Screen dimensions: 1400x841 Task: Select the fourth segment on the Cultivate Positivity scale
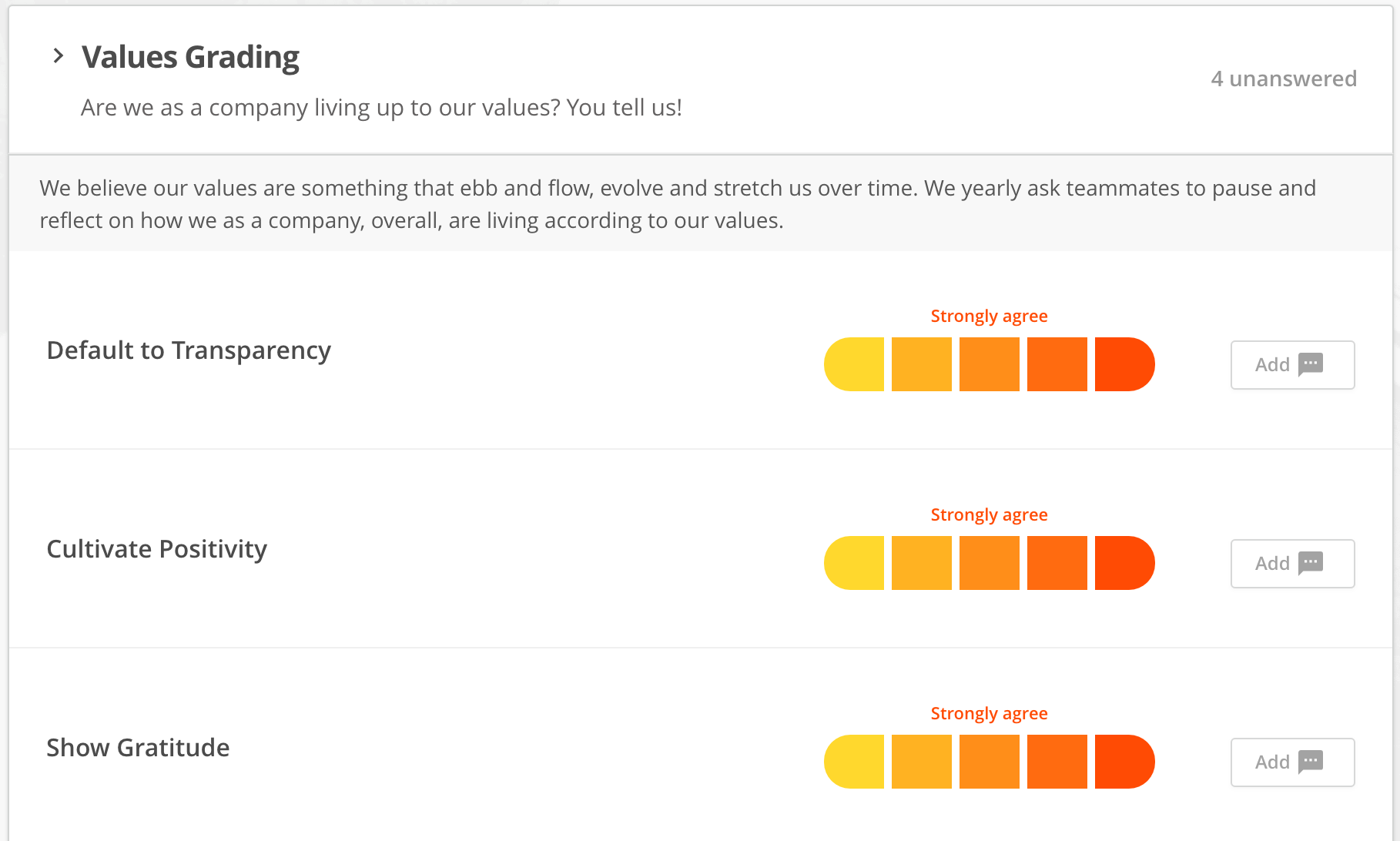1057,563
